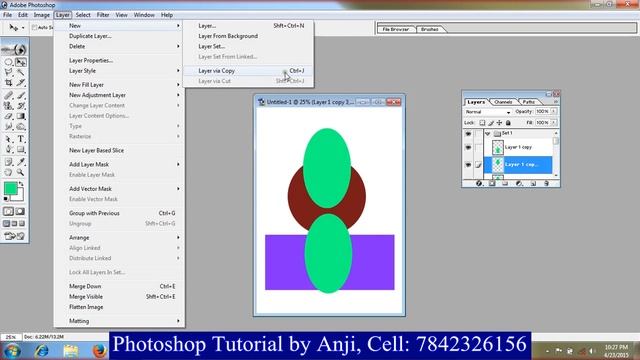The height and width of the screenshot is (360, 640).
Task: Open Firefox from the taskbar
Action: [x=99, y=351]
